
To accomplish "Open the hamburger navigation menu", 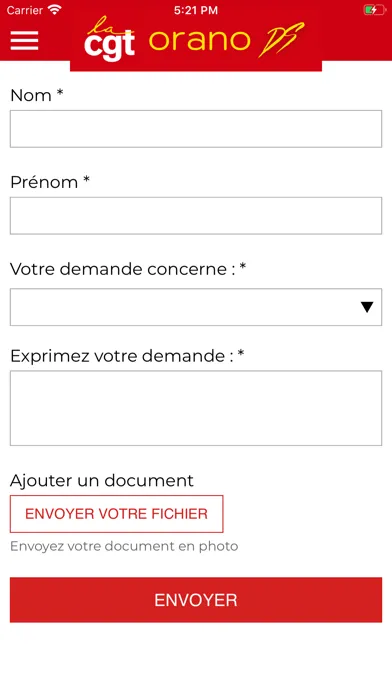I will (x=24, y=41).
